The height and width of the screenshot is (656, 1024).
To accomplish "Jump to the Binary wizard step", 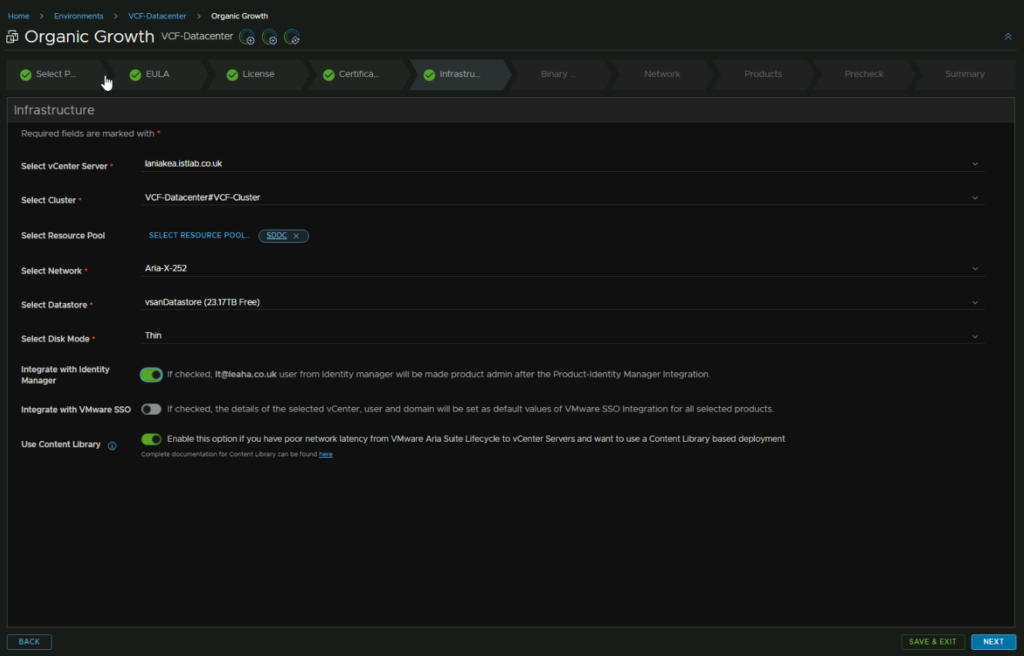I will (x=558, y=74).
